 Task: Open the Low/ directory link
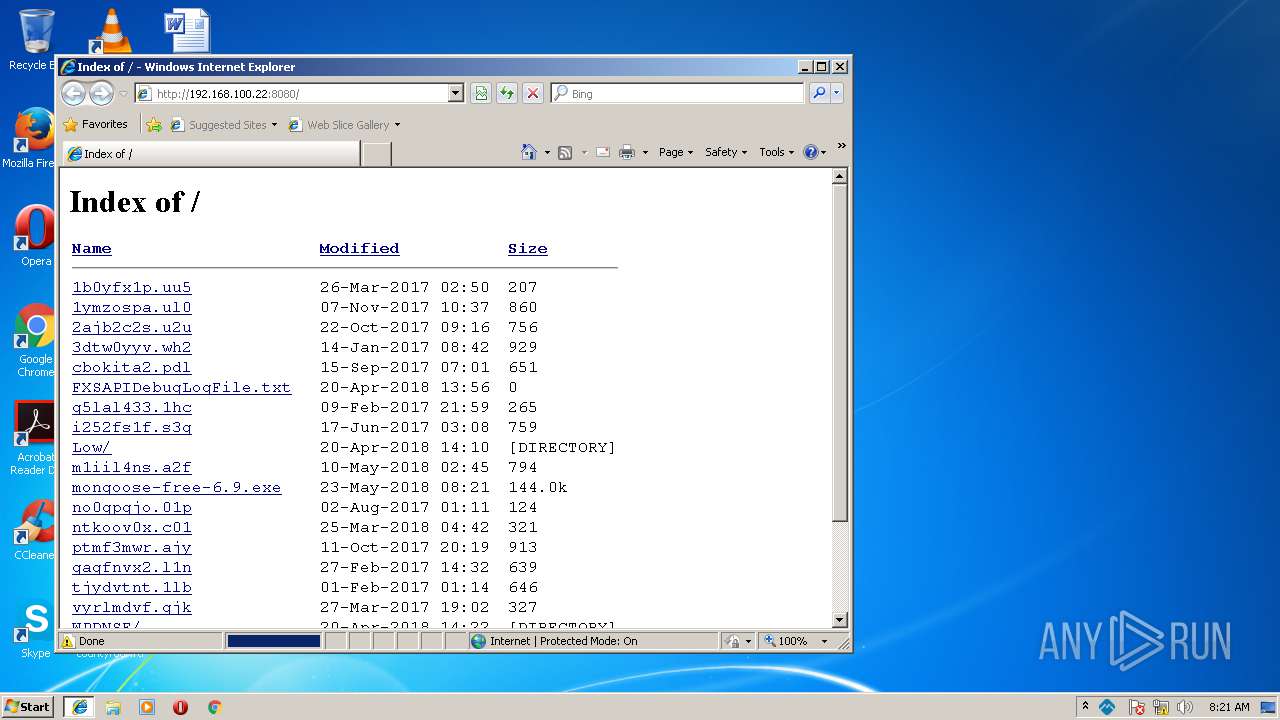click(91, 448)
